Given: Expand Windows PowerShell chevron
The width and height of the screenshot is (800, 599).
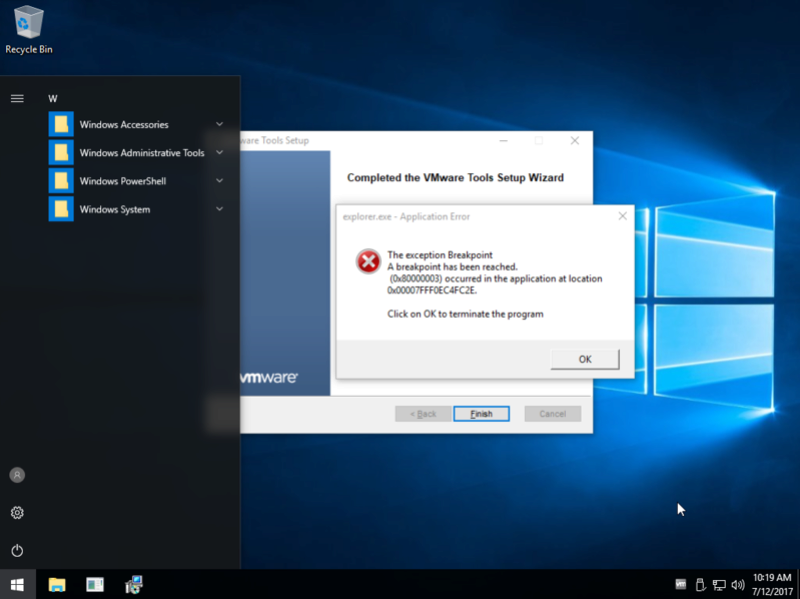Looking at the screenshot, I should (x=219, y=180).
